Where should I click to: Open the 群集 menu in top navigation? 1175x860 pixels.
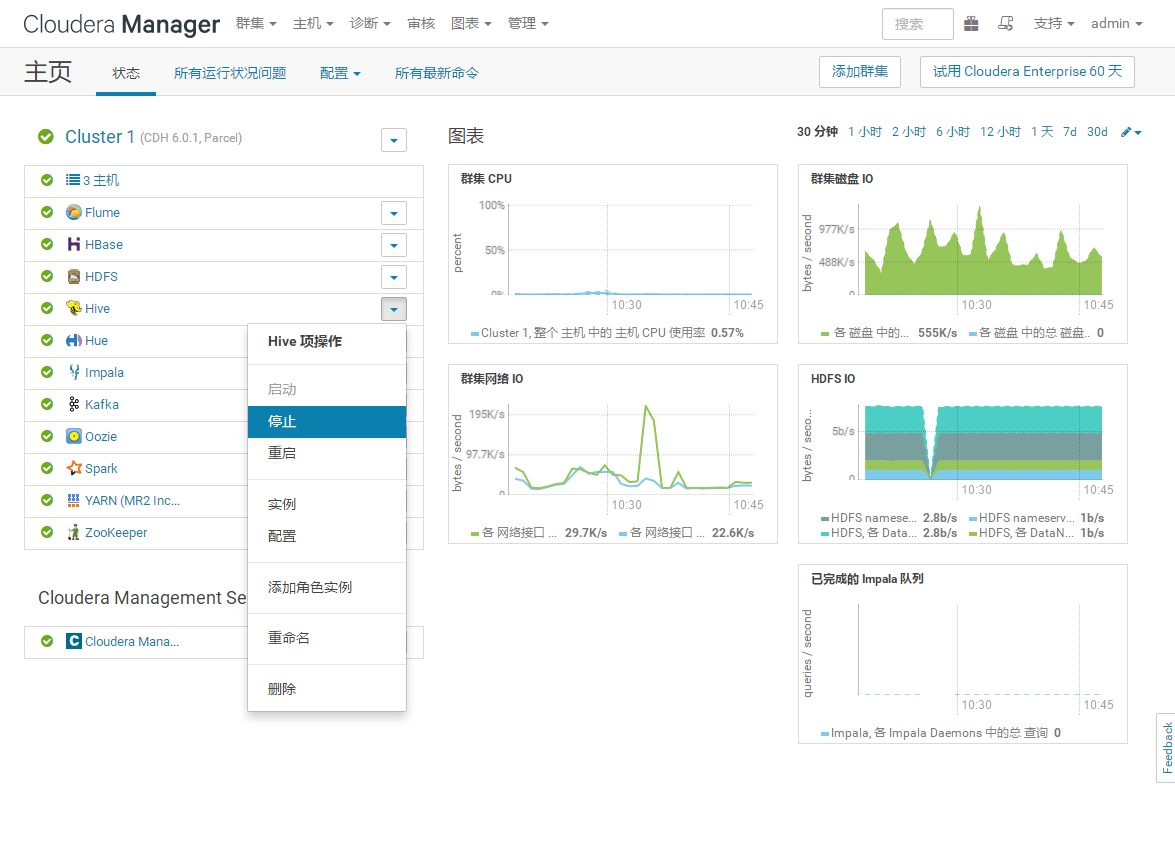click(256, 24)
